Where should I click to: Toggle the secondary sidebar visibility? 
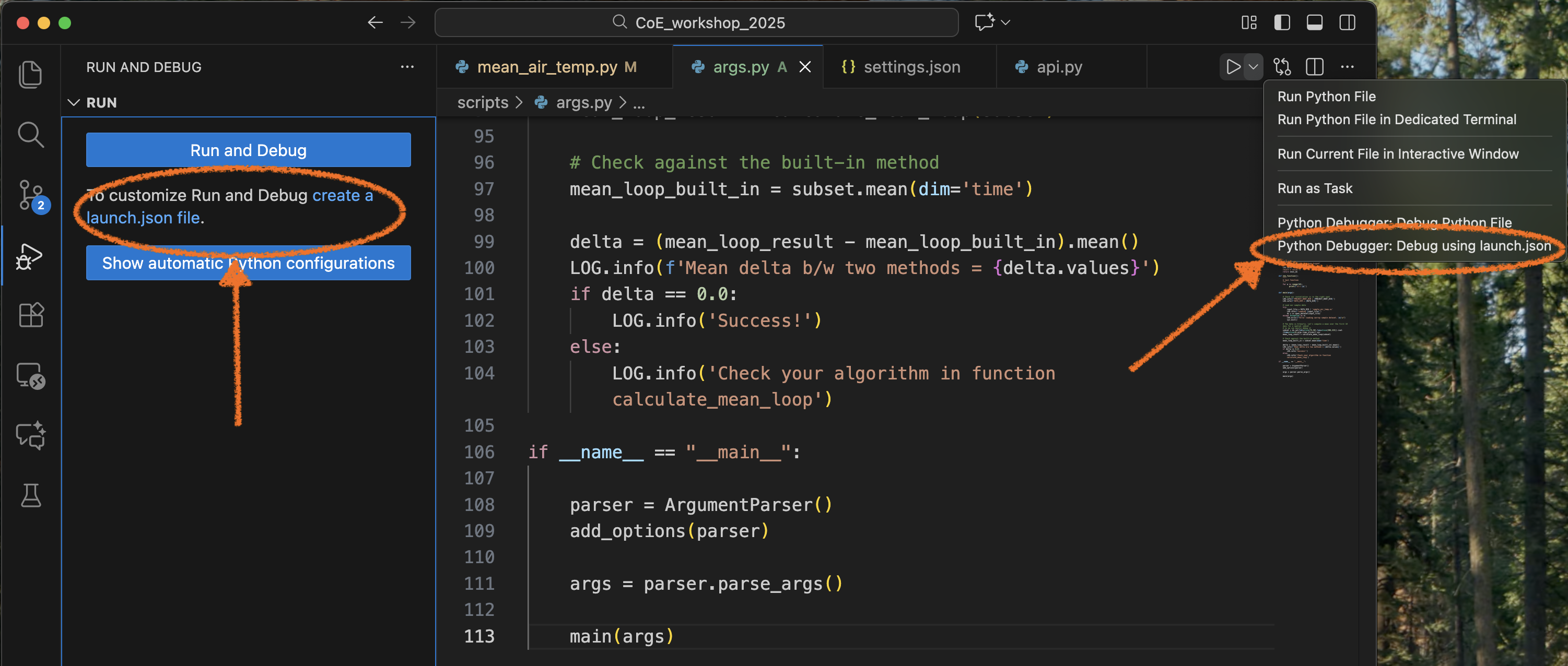[1347, 22]
